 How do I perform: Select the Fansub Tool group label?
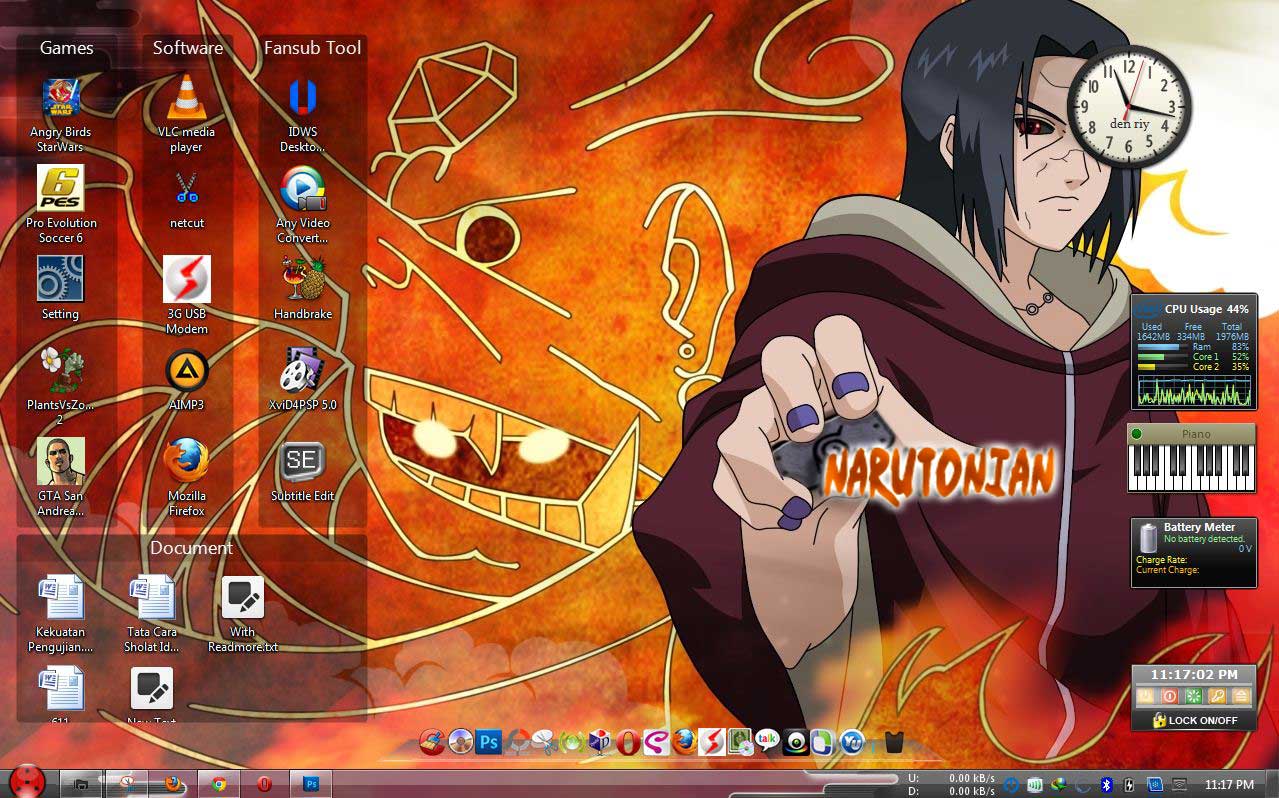(x=311, y=47)
